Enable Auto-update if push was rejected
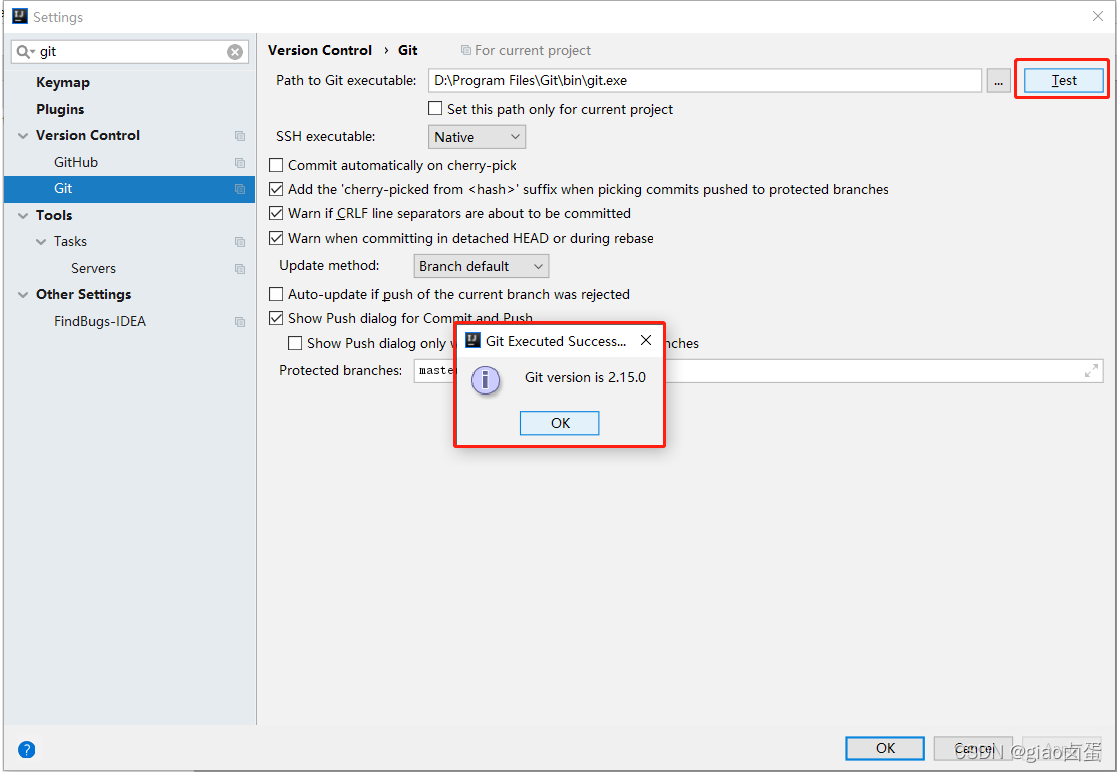 pos(276,294)
